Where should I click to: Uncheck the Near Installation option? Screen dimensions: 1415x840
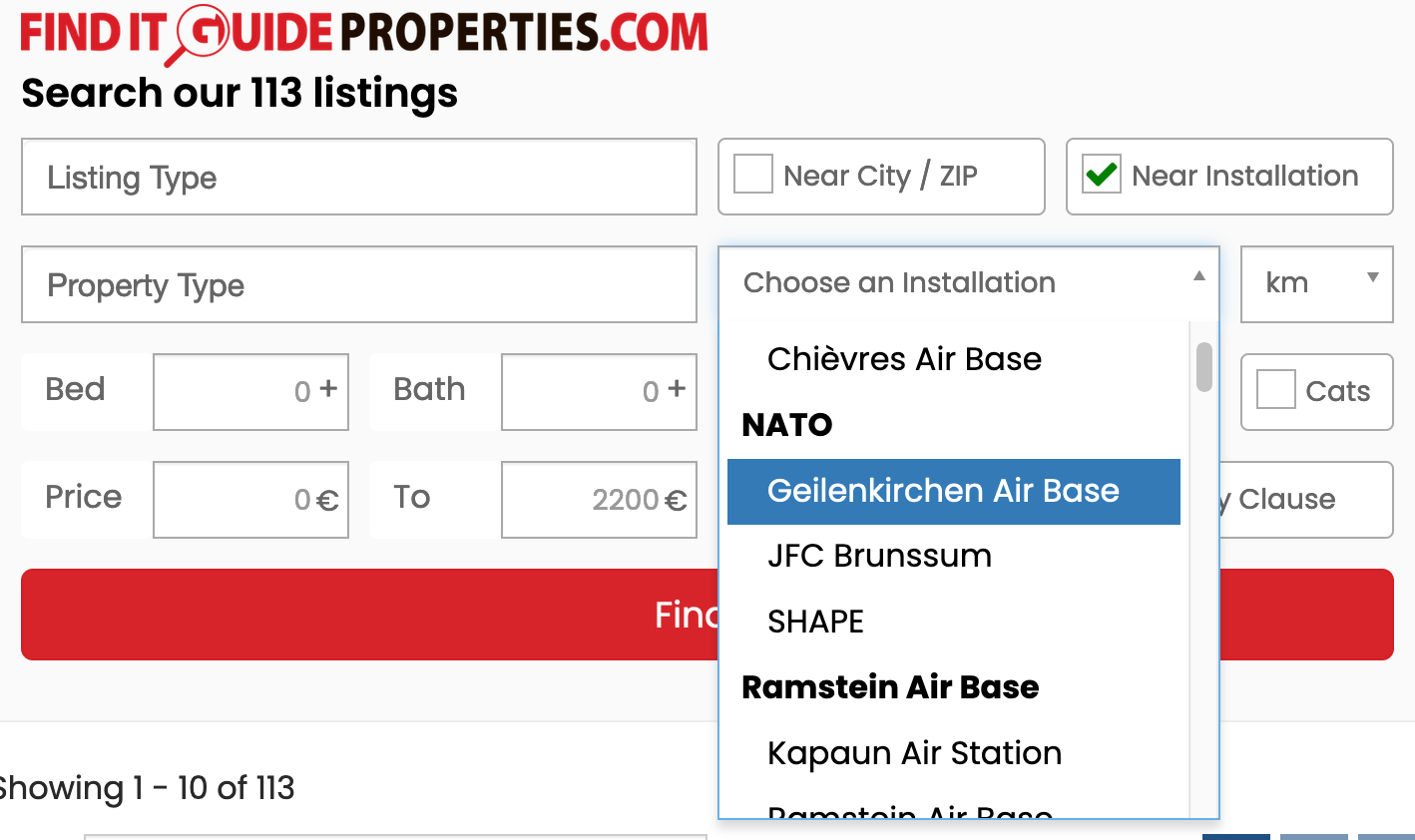(1102, 175)
